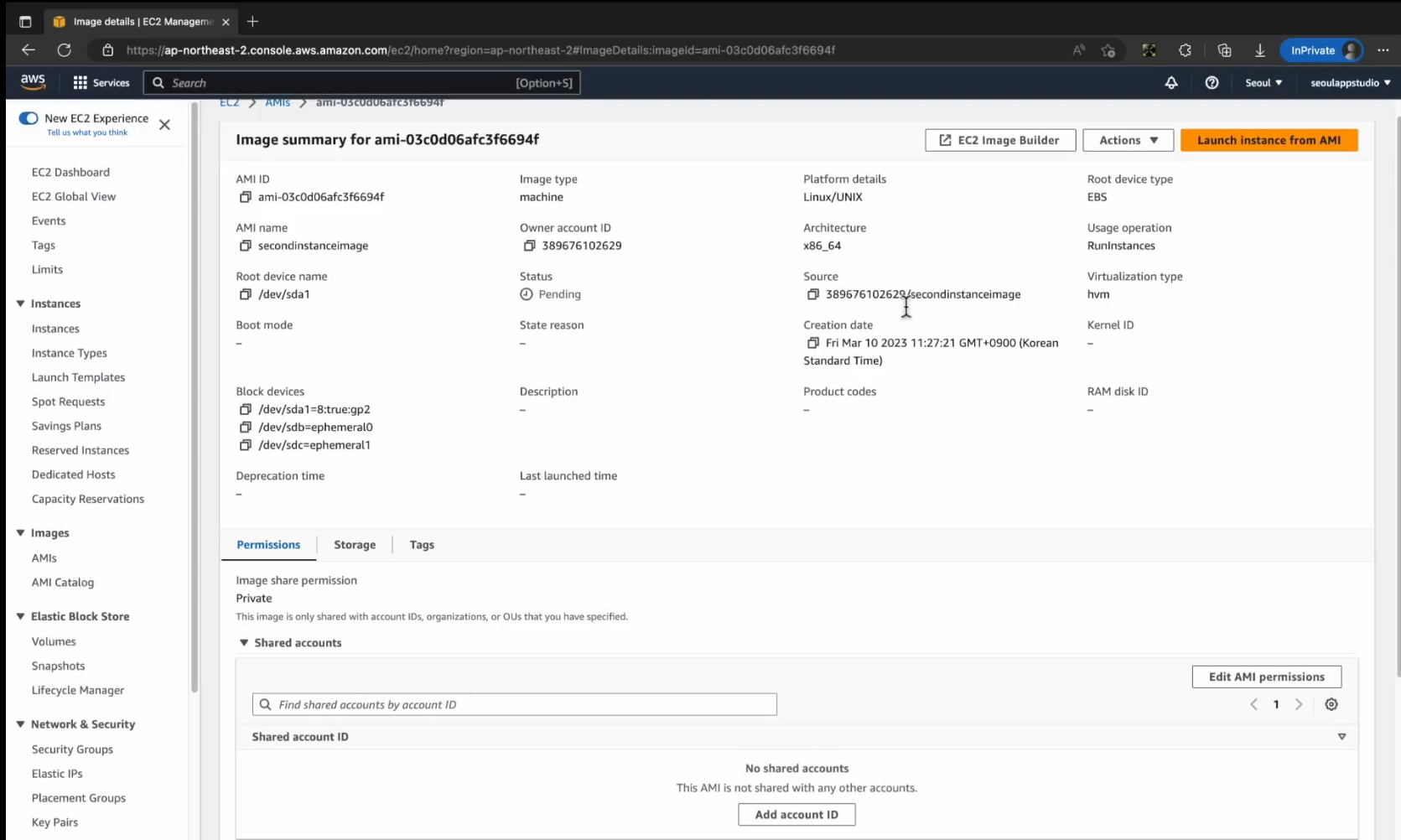Copy the AMI name secondinstanceimage
Screen dimensions: 1401x840
tap(245, 246)
